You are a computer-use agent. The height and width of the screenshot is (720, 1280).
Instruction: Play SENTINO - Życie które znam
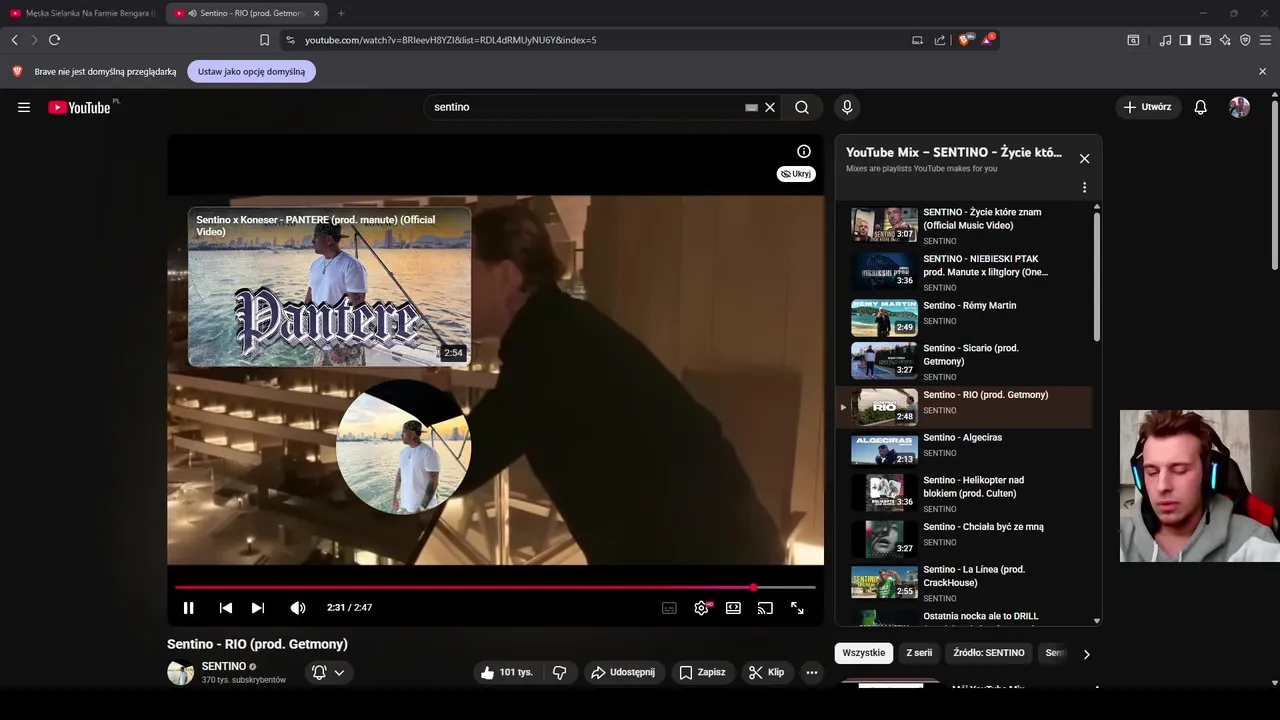pyautogui.click(x=964, y=225)
